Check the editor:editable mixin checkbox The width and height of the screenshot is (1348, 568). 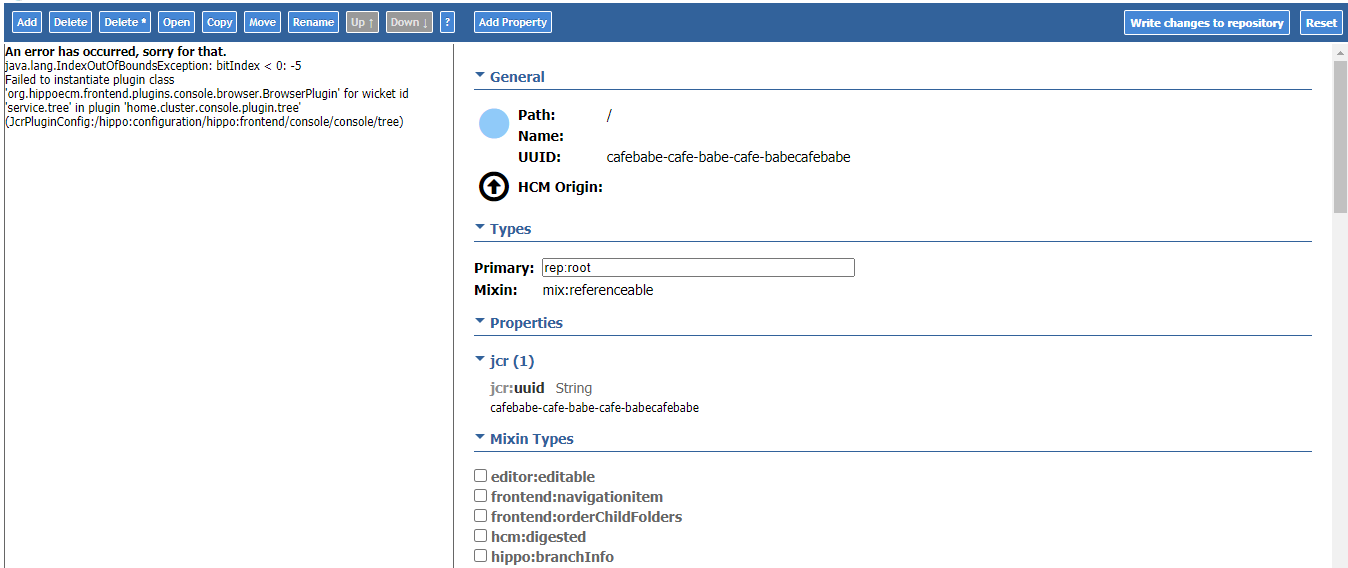481,476
